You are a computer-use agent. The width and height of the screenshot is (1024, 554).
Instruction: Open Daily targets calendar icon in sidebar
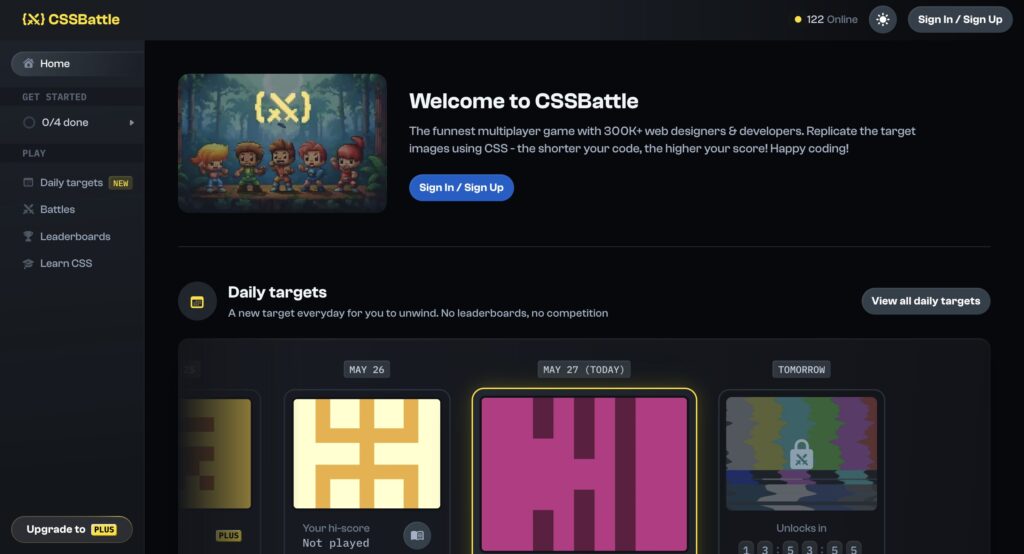(28, 182)
